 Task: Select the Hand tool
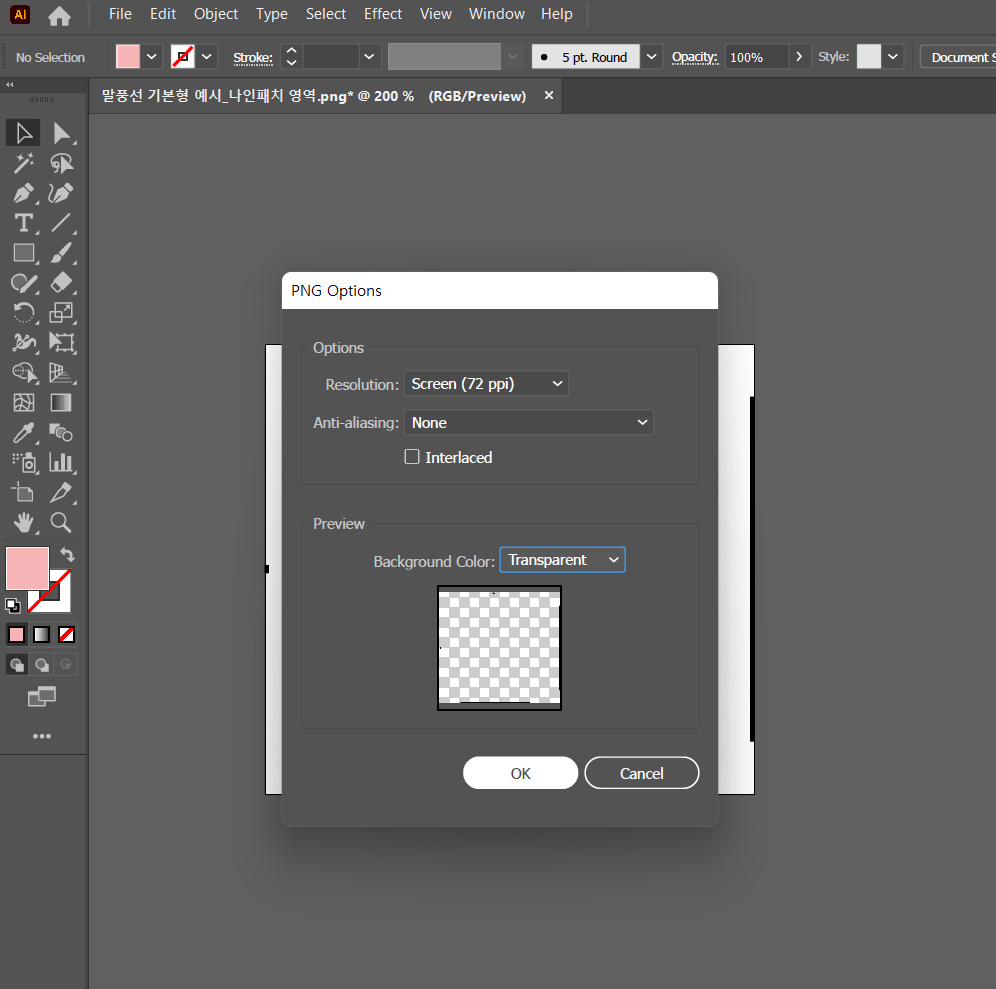tap(24, 522)
